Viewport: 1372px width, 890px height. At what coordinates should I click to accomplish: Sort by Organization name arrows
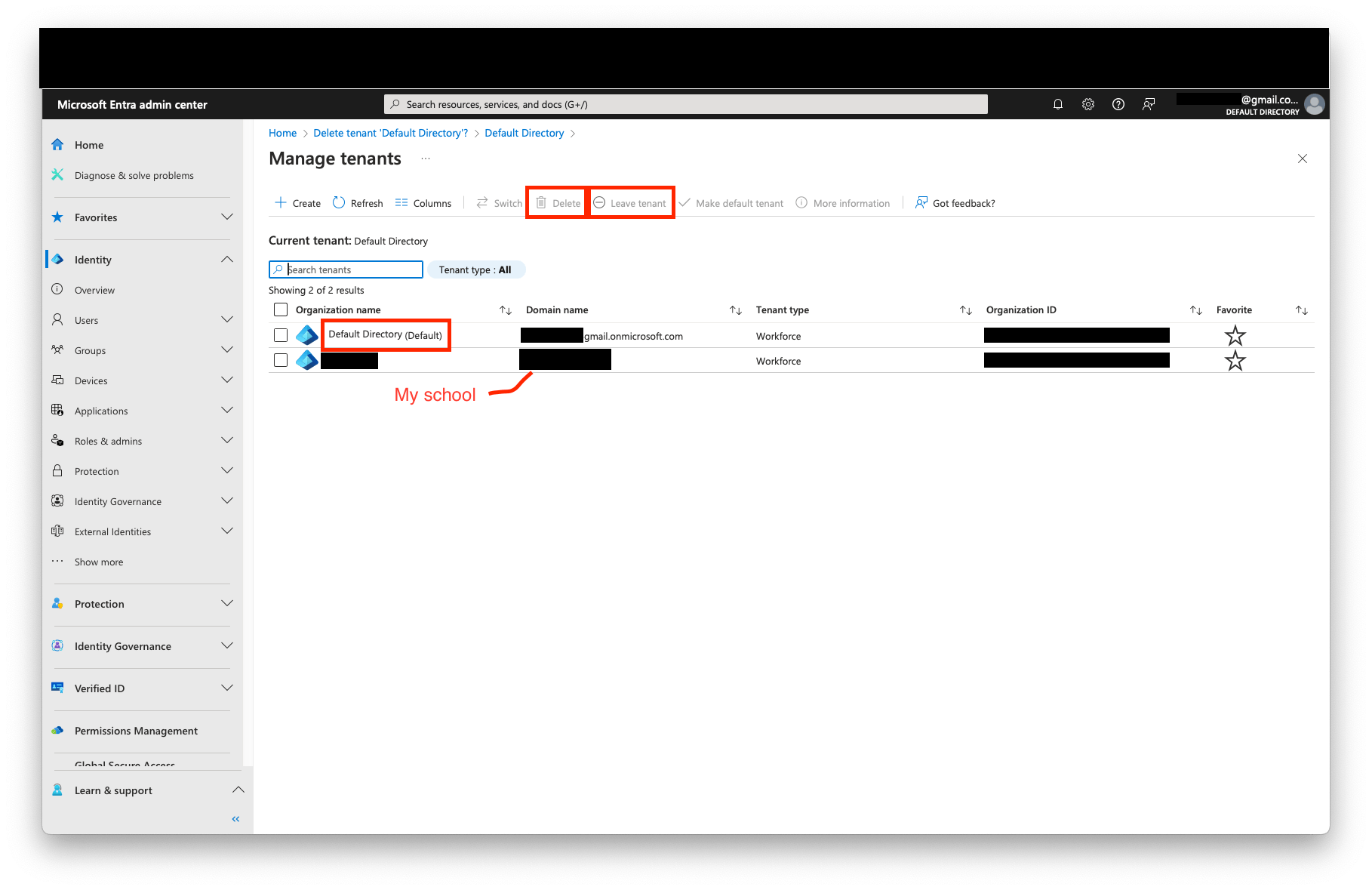[x=506, y=310]
